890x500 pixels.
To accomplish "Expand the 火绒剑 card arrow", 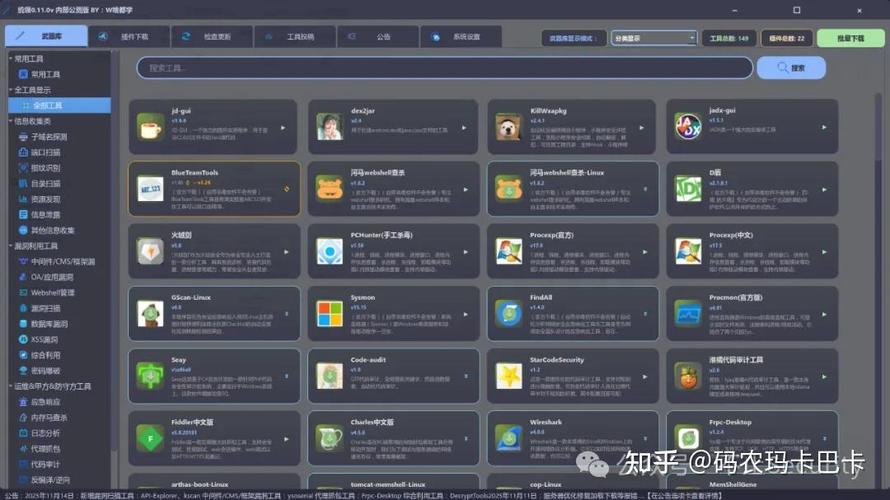I will 286,252.
